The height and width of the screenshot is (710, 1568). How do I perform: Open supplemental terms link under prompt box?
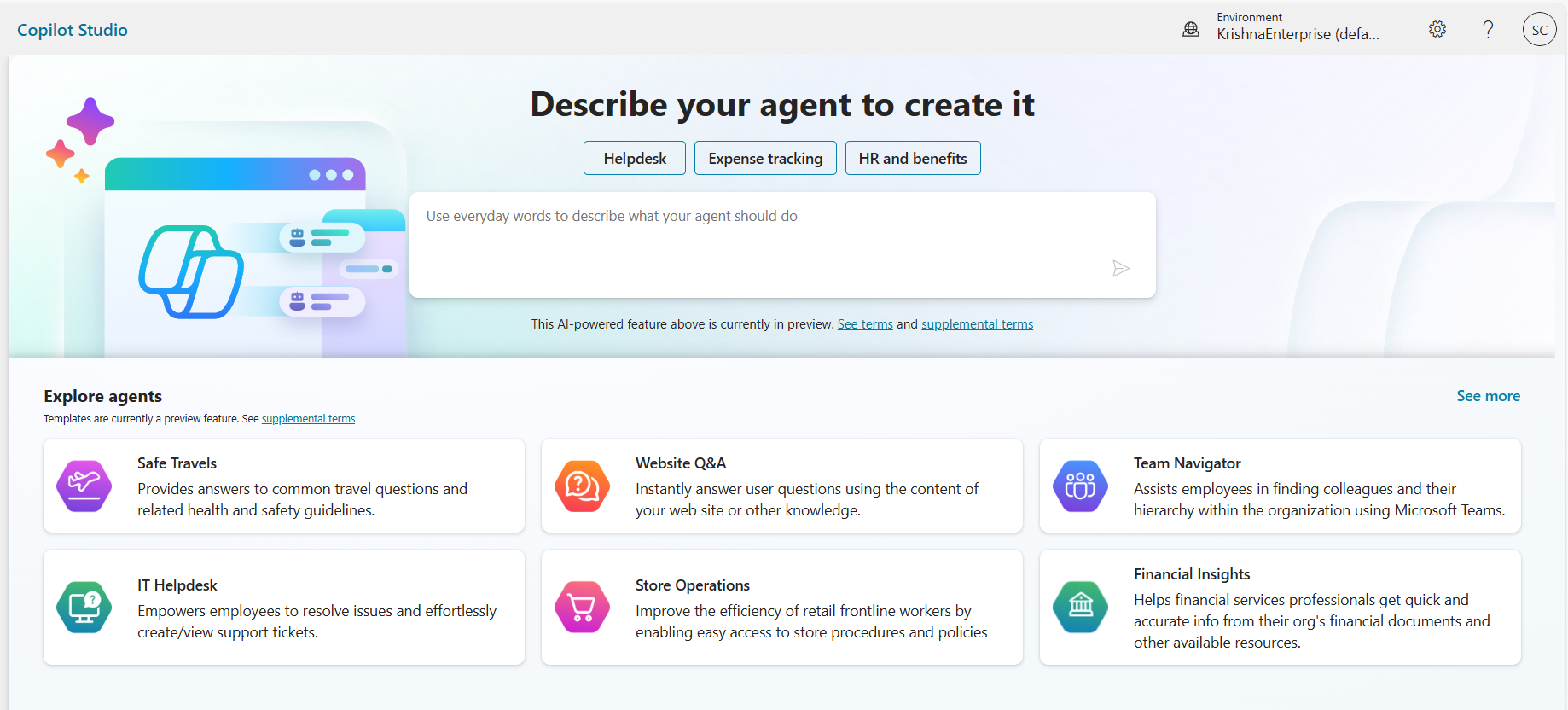(x=977, y=324)
